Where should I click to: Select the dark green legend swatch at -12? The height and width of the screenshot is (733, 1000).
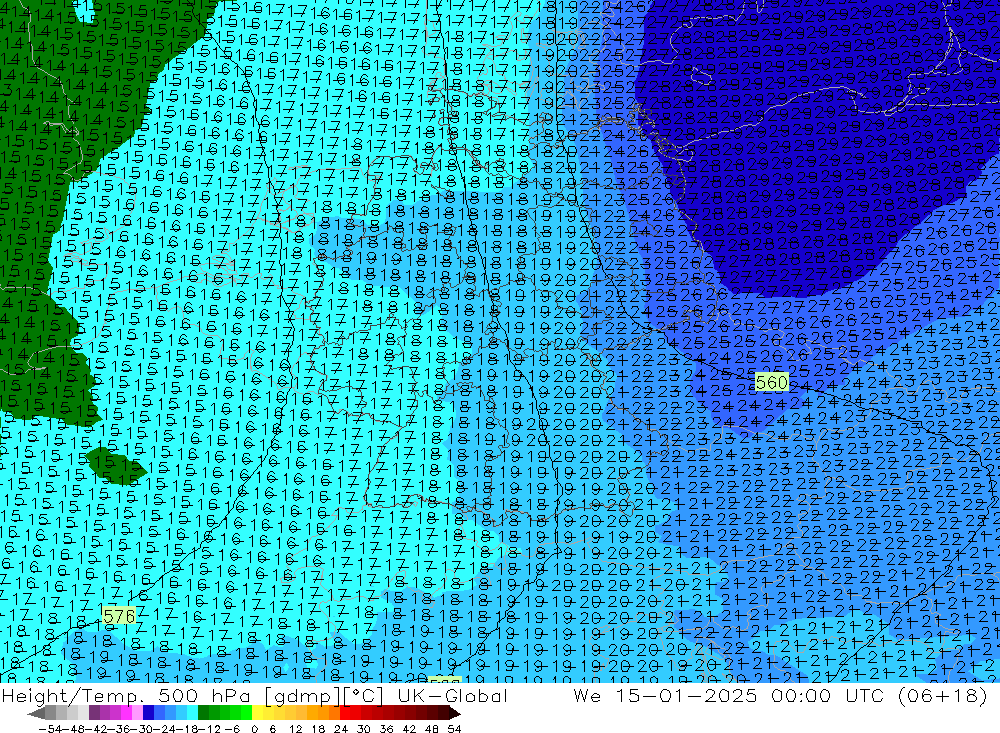point(203,712)
